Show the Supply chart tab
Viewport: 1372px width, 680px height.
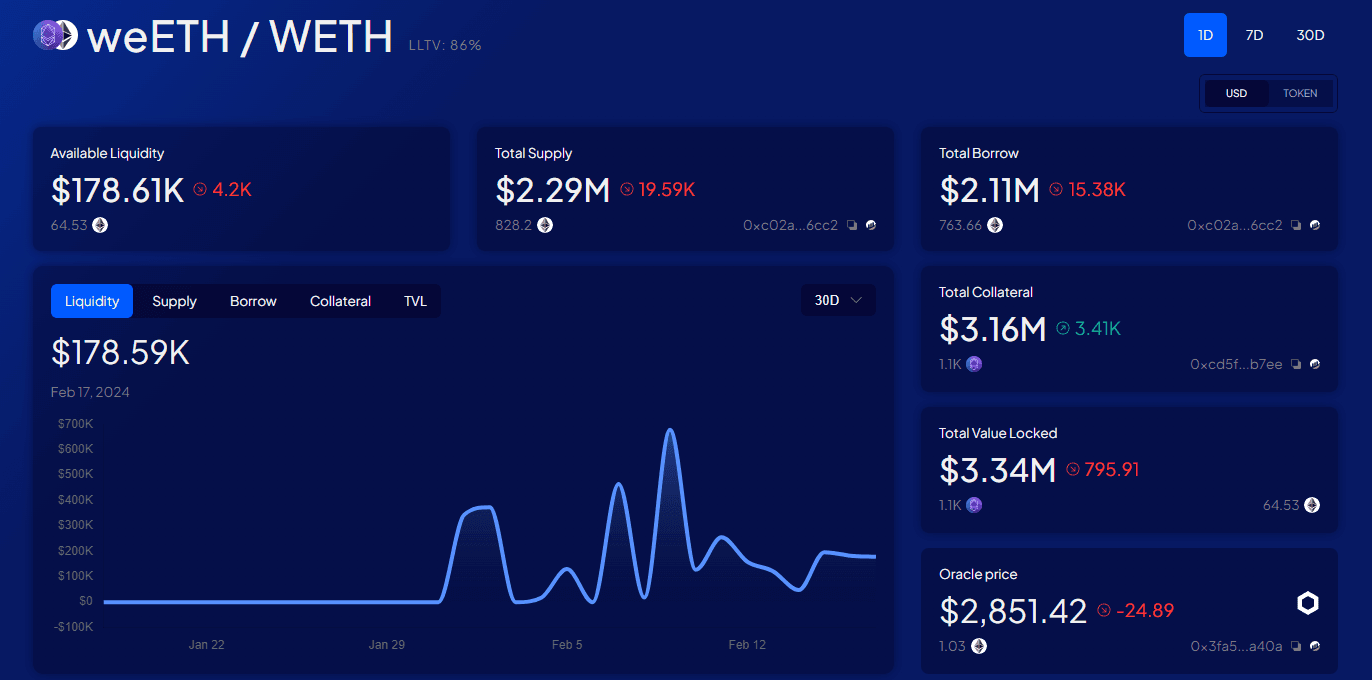click(x=174, y=301)
